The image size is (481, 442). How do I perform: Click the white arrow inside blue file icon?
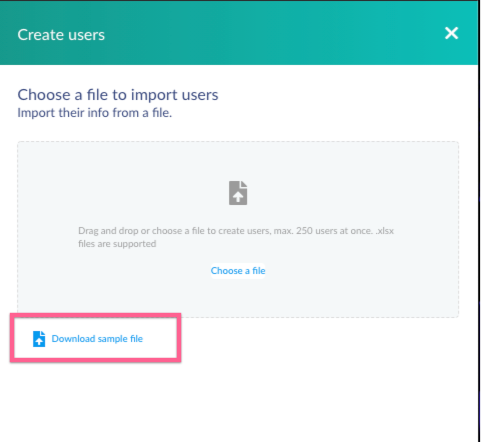click(x=39, y=341)
